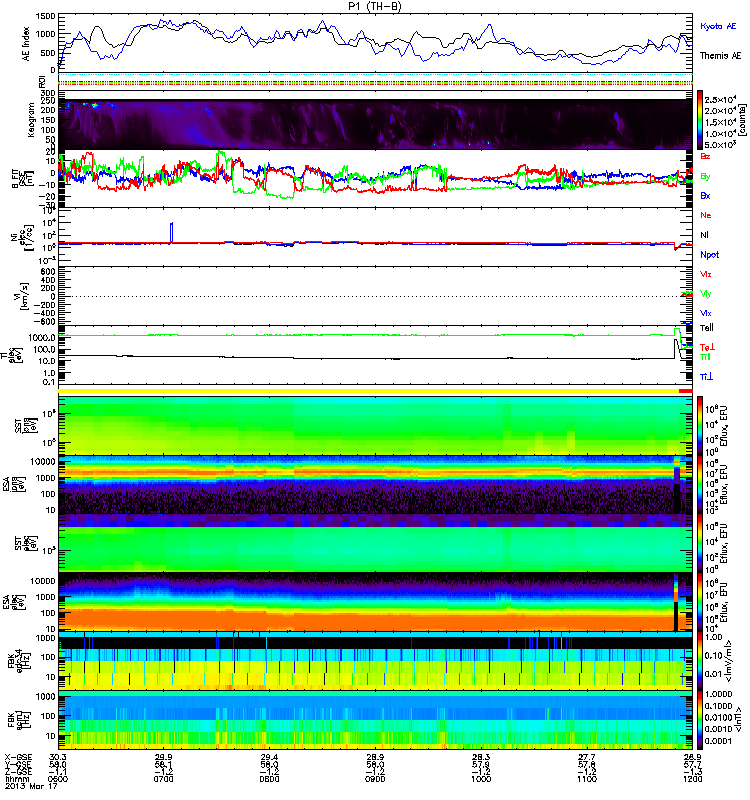750x800 pixels.
Task: Click the red Bz legend label
Action: click(705, 156)
